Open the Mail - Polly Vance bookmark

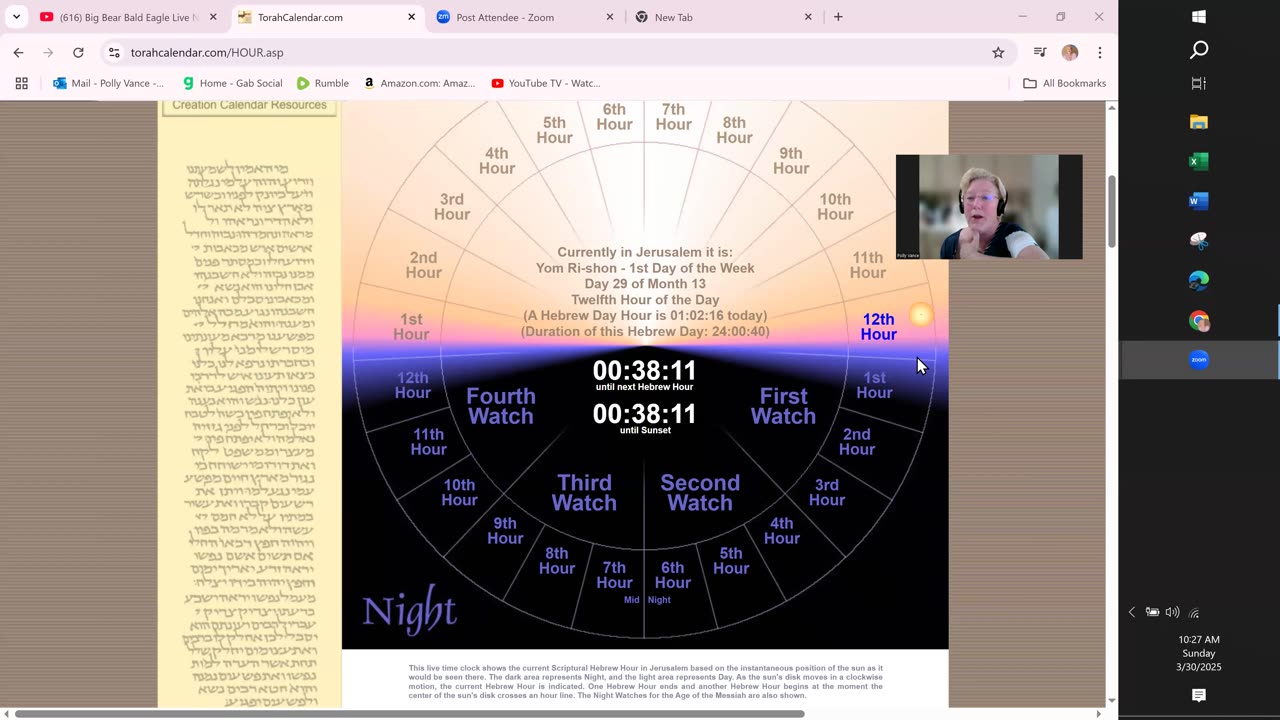108,83
